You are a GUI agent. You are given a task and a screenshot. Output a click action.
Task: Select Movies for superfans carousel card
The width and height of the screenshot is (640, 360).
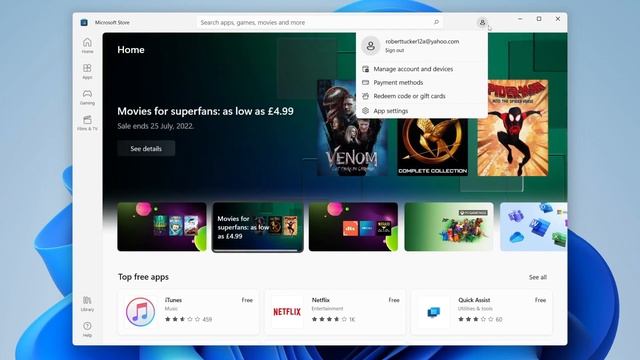tap(258, 227)
